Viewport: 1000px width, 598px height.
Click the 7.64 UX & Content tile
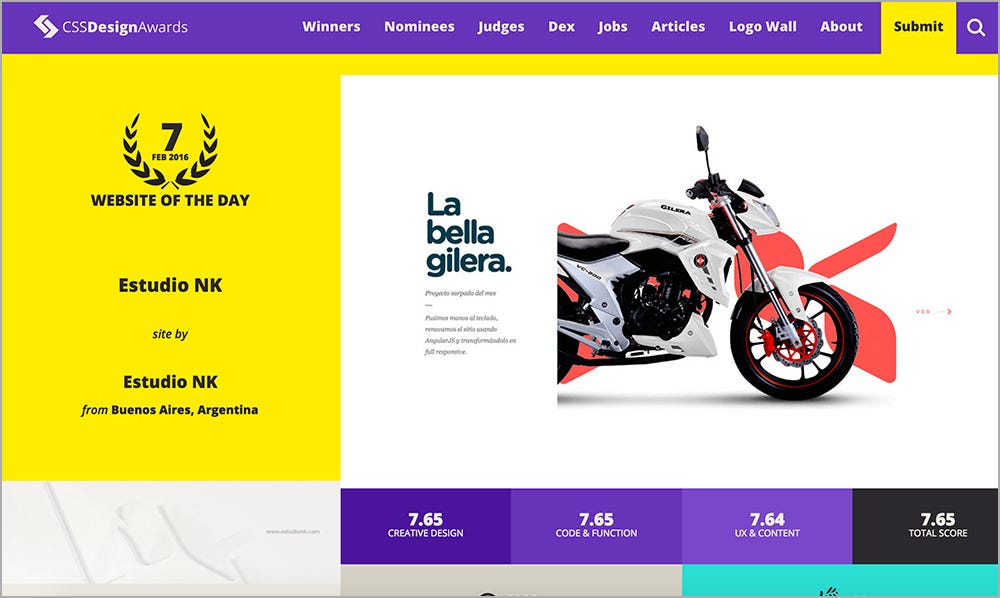tap(767, 526)
